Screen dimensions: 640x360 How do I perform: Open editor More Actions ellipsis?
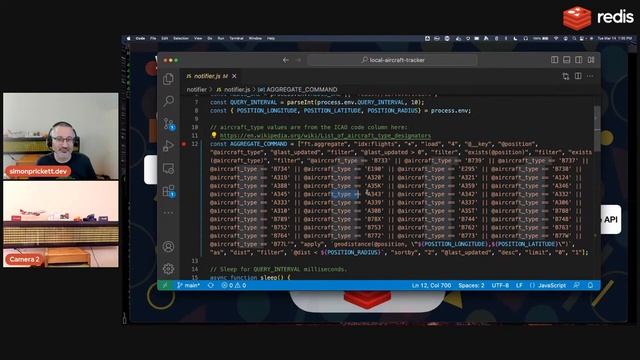point(590,76)
